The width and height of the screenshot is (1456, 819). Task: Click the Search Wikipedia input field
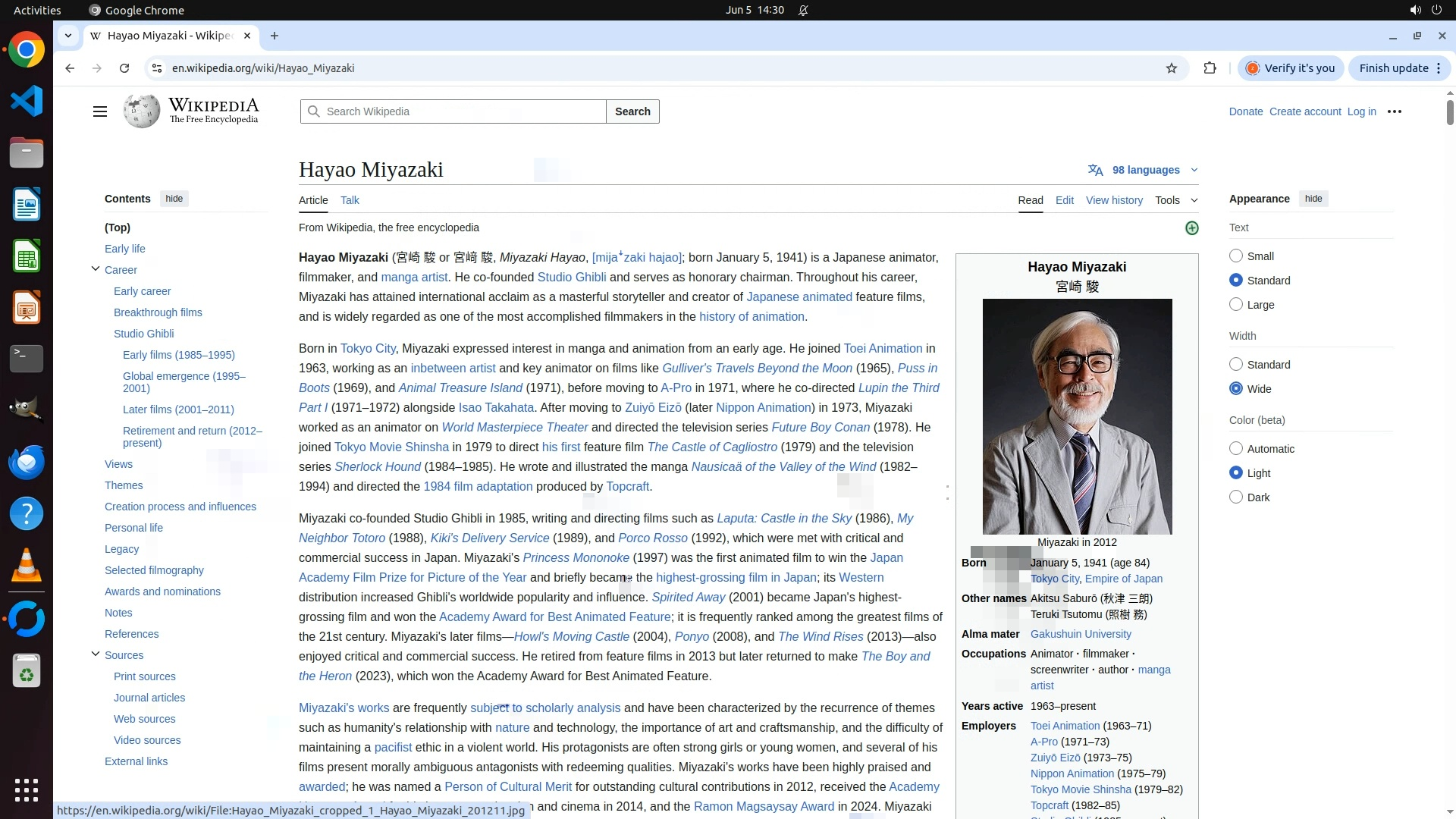[x=463, y=111]
